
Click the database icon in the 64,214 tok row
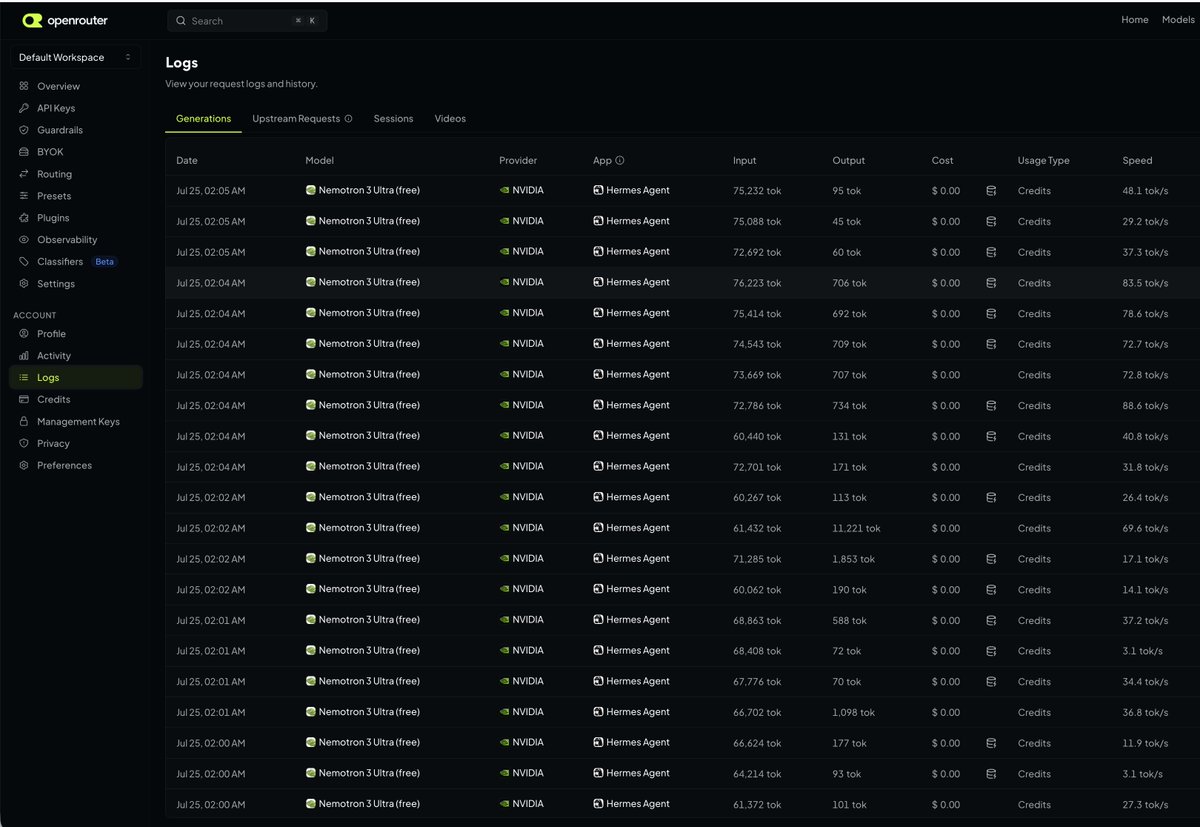click(991, 774)
